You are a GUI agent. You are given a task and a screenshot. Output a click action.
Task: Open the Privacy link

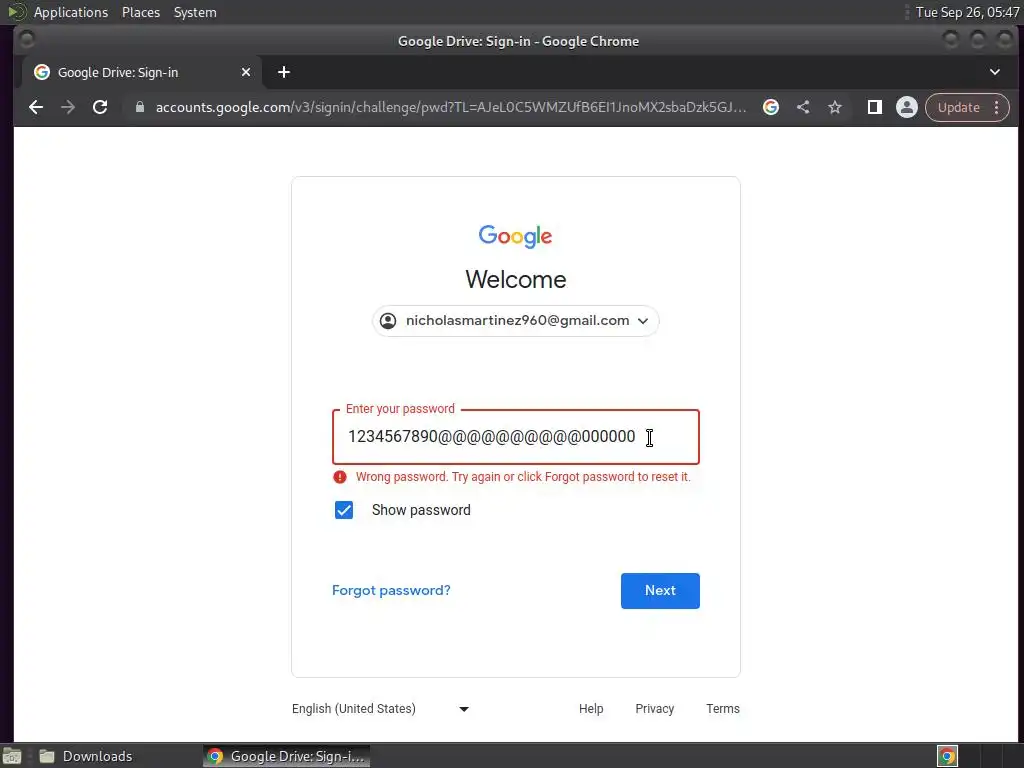point(654,709)
